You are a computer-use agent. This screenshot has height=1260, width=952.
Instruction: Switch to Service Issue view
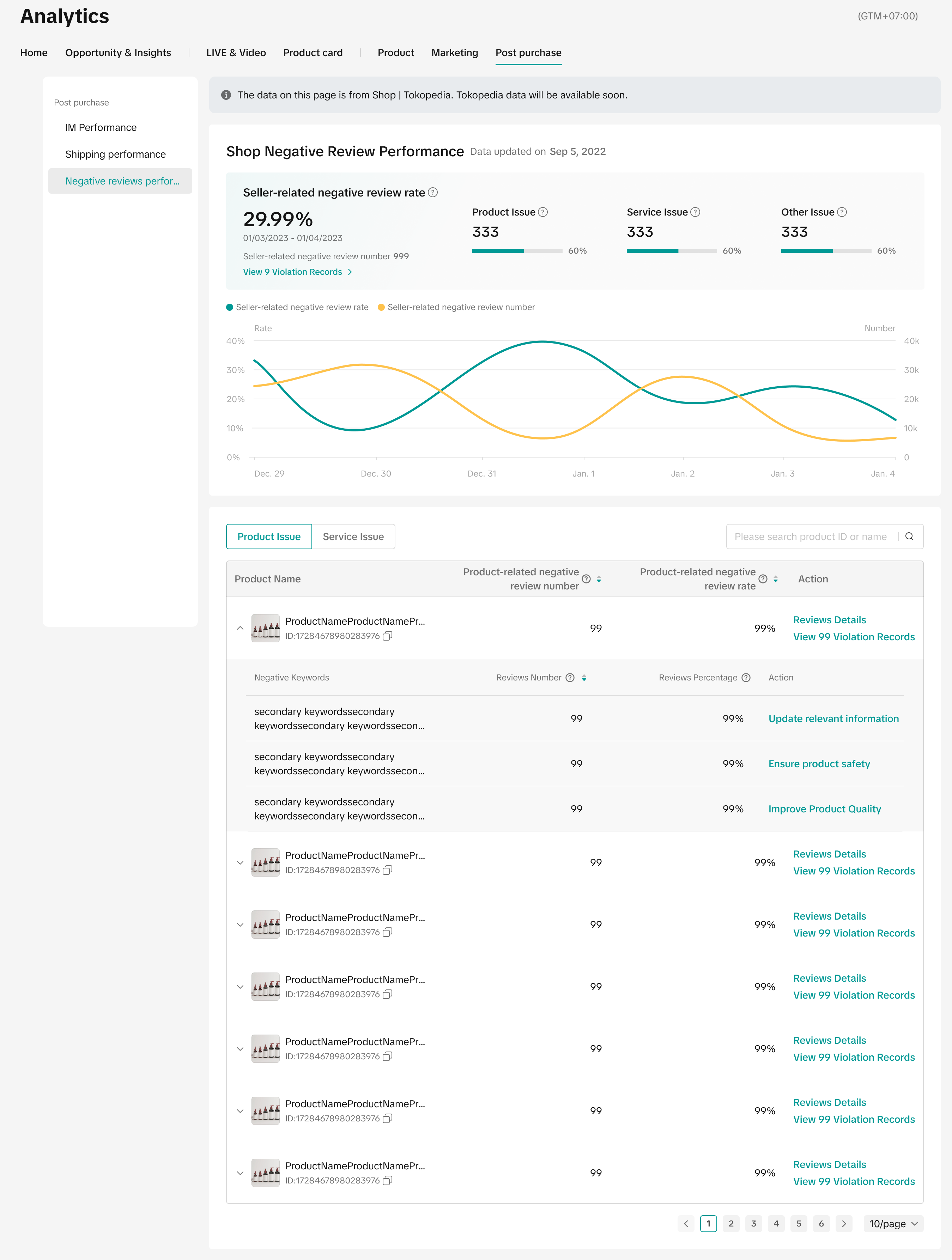tap(353, 537)
